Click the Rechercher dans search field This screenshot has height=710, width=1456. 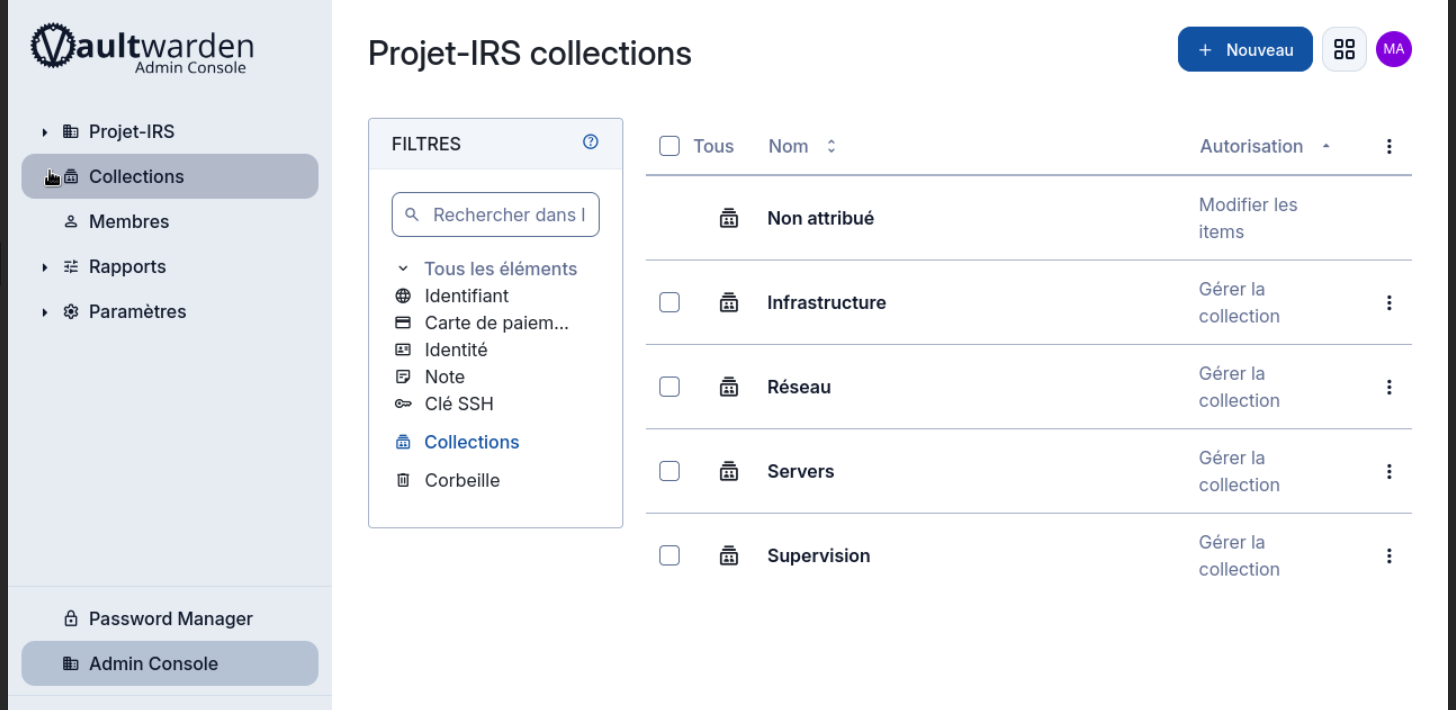(x=495, y=215)
